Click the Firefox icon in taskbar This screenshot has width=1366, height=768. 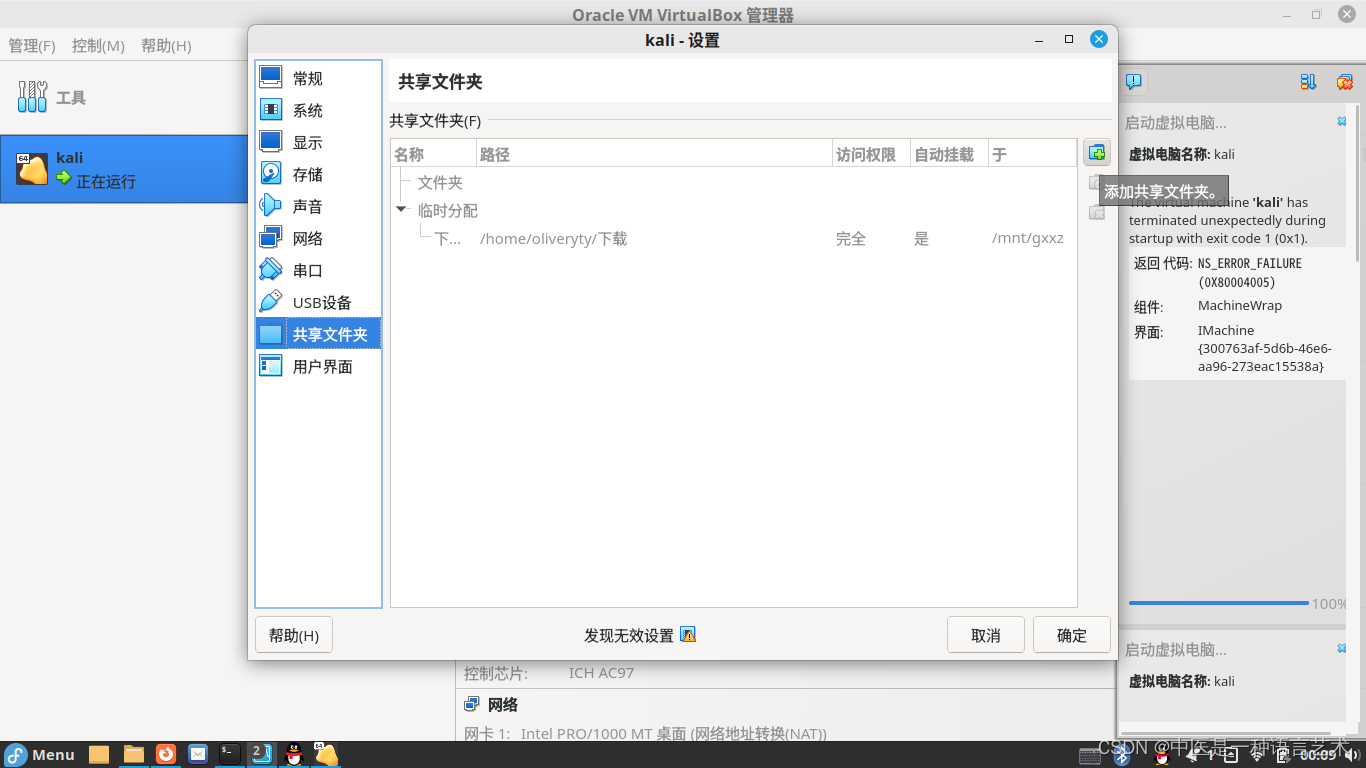pos(166,754)
